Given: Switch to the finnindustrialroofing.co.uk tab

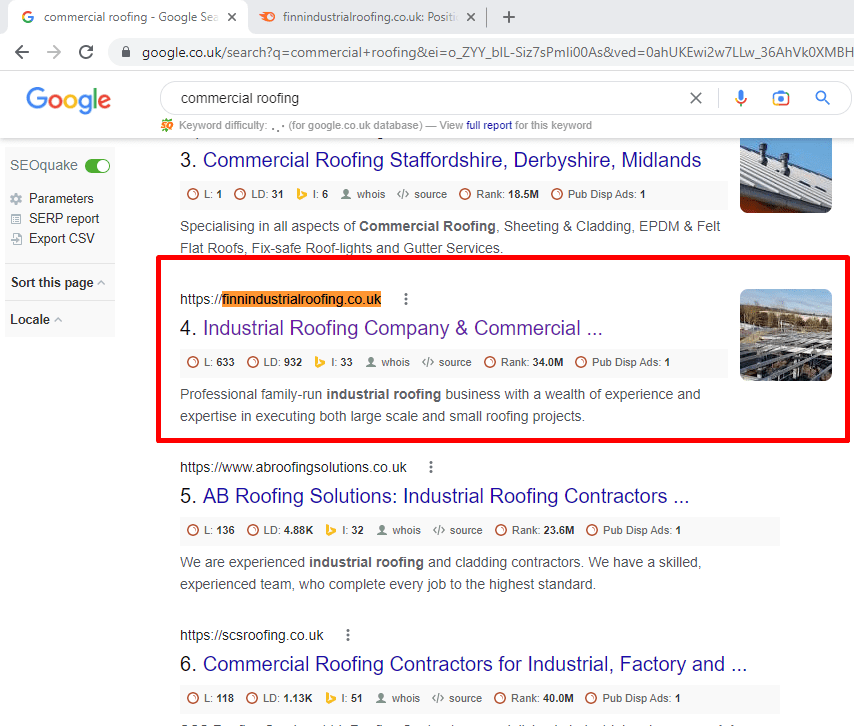Looking at the screenshot, I should 368,17.
